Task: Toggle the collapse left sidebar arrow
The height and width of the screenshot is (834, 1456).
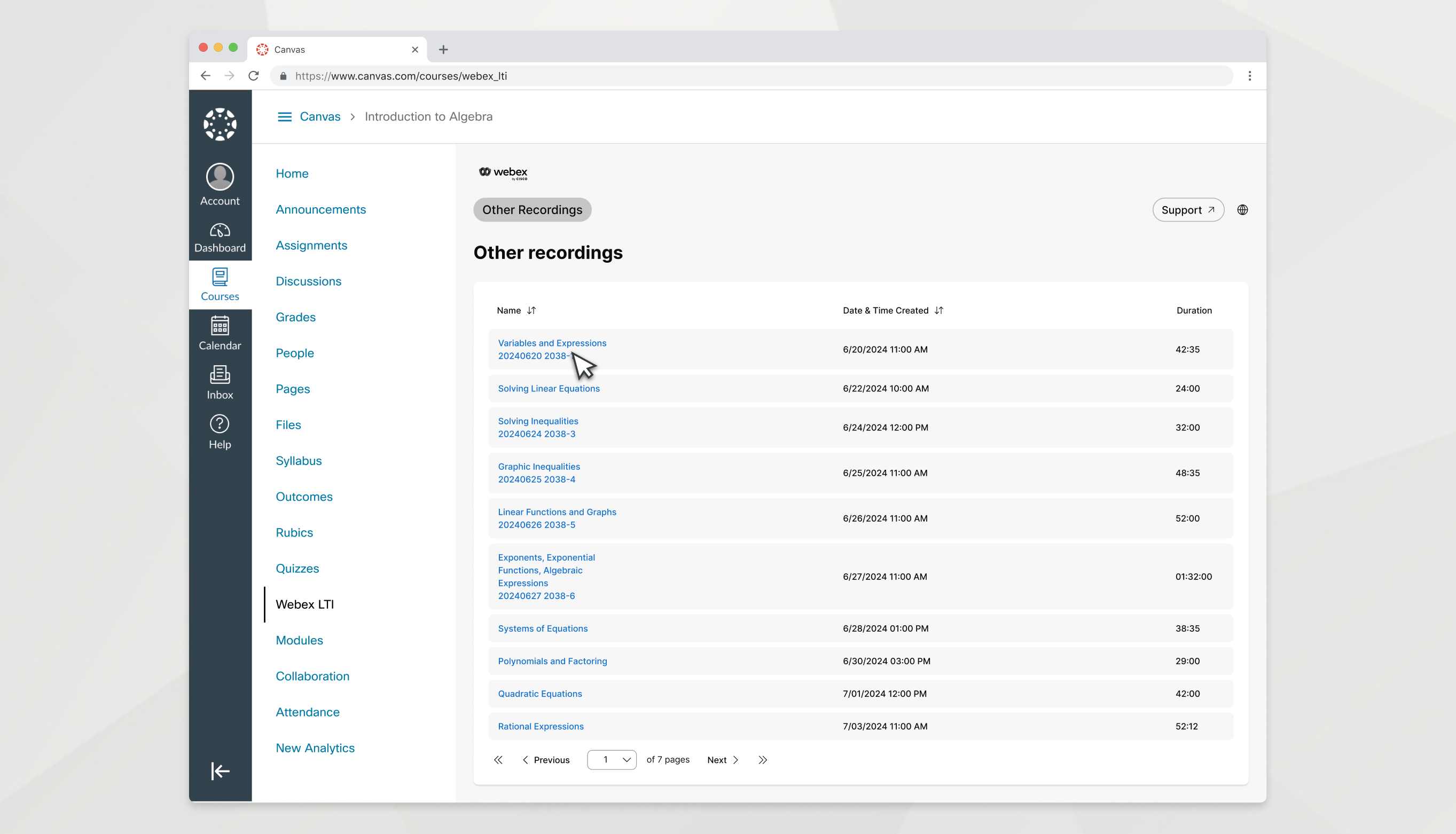Action: pyautogui.click(x=220, y=771)
